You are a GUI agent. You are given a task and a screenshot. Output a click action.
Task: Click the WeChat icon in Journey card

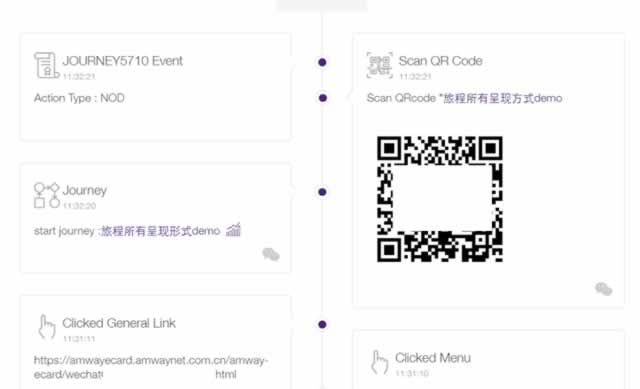(x=271, y=254)
